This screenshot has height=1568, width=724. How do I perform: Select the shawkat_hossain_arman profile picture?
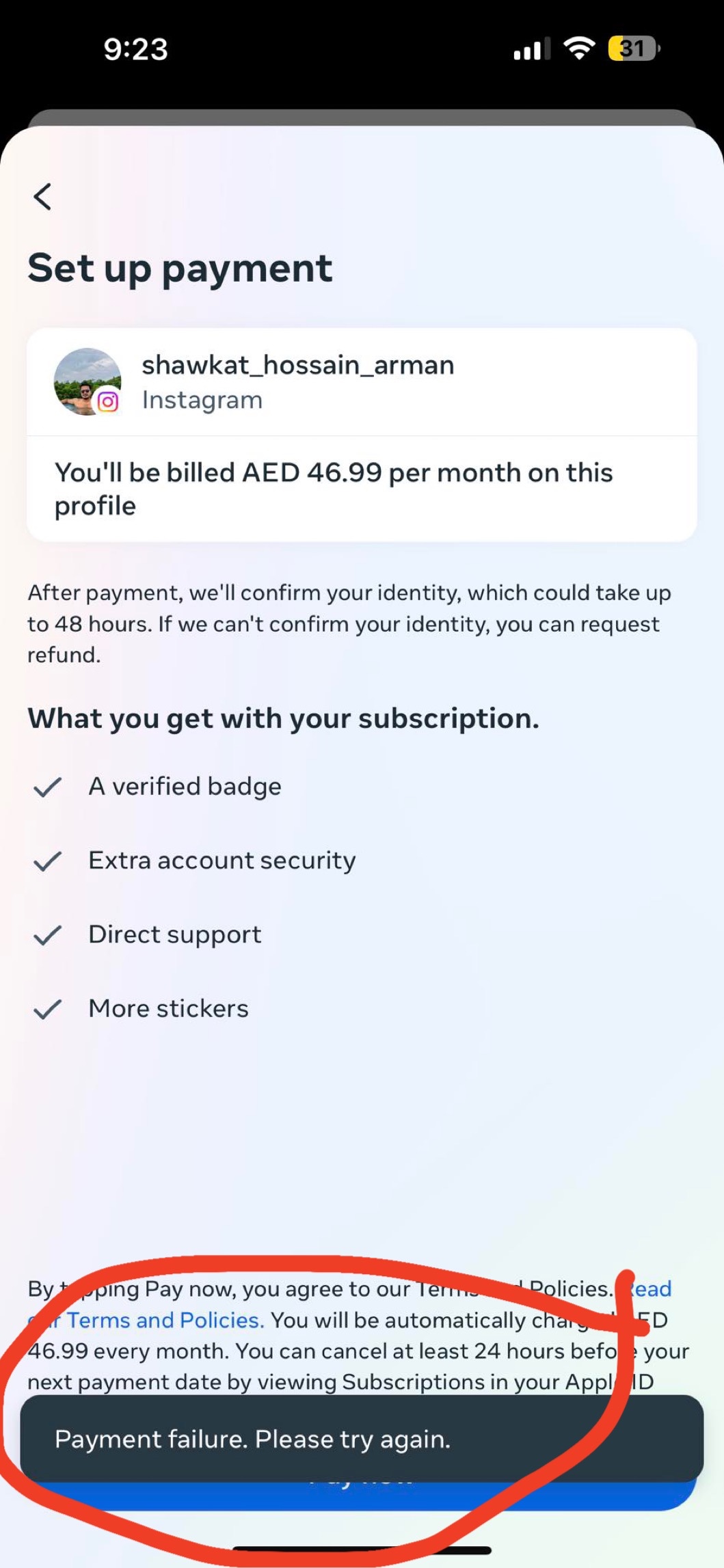tap(88, 381)
